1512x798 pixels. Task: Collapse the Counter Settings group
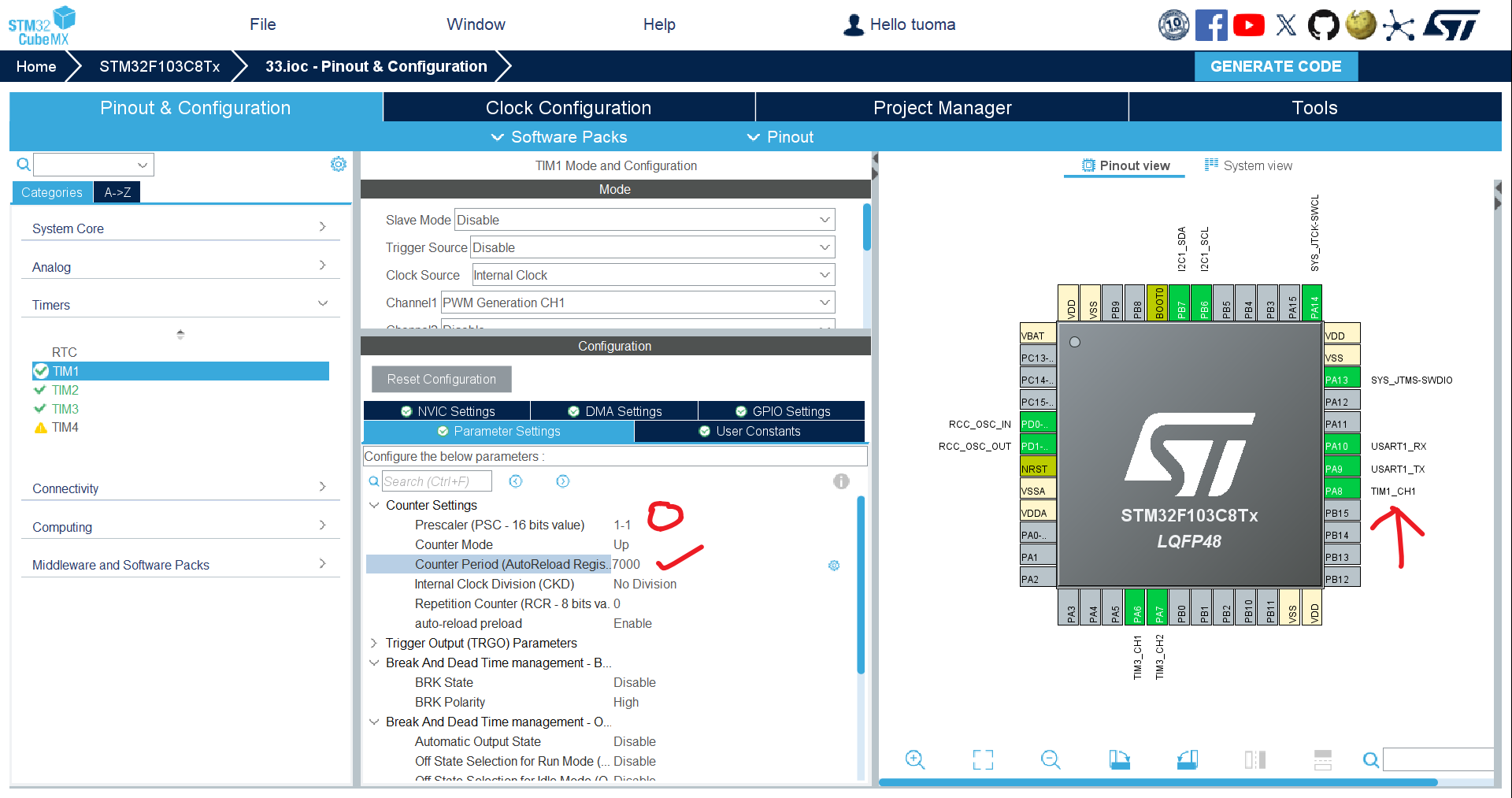(374, 505)
